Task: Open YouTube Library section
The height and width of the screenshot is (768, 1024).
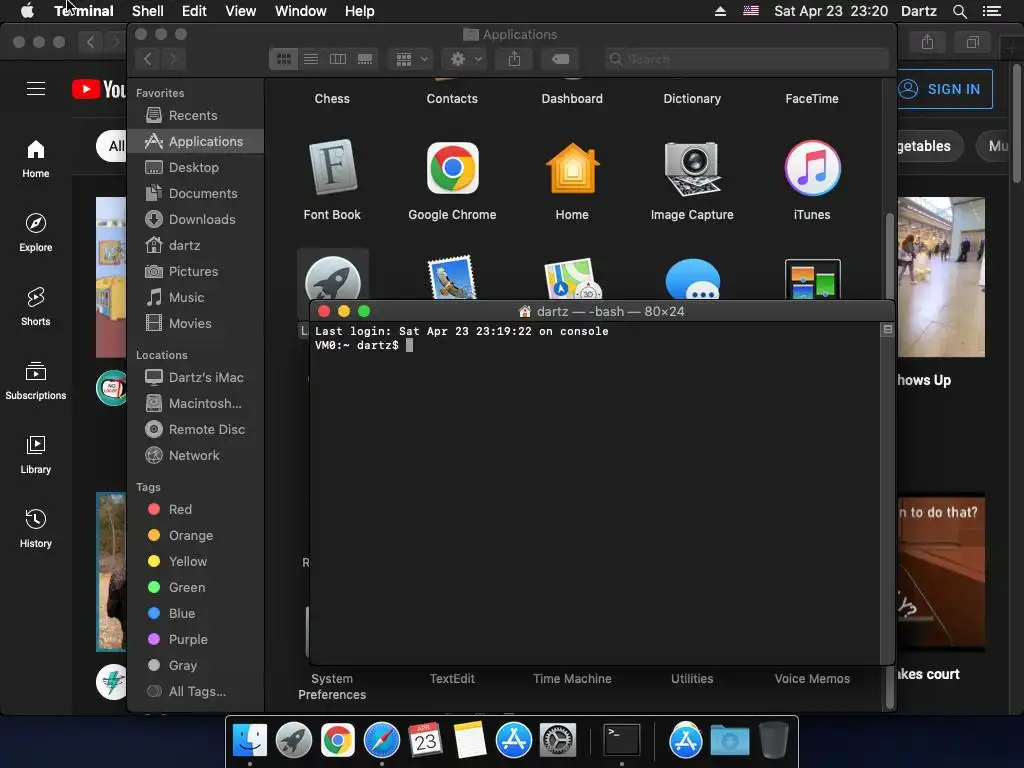Action: click(36, 455)
